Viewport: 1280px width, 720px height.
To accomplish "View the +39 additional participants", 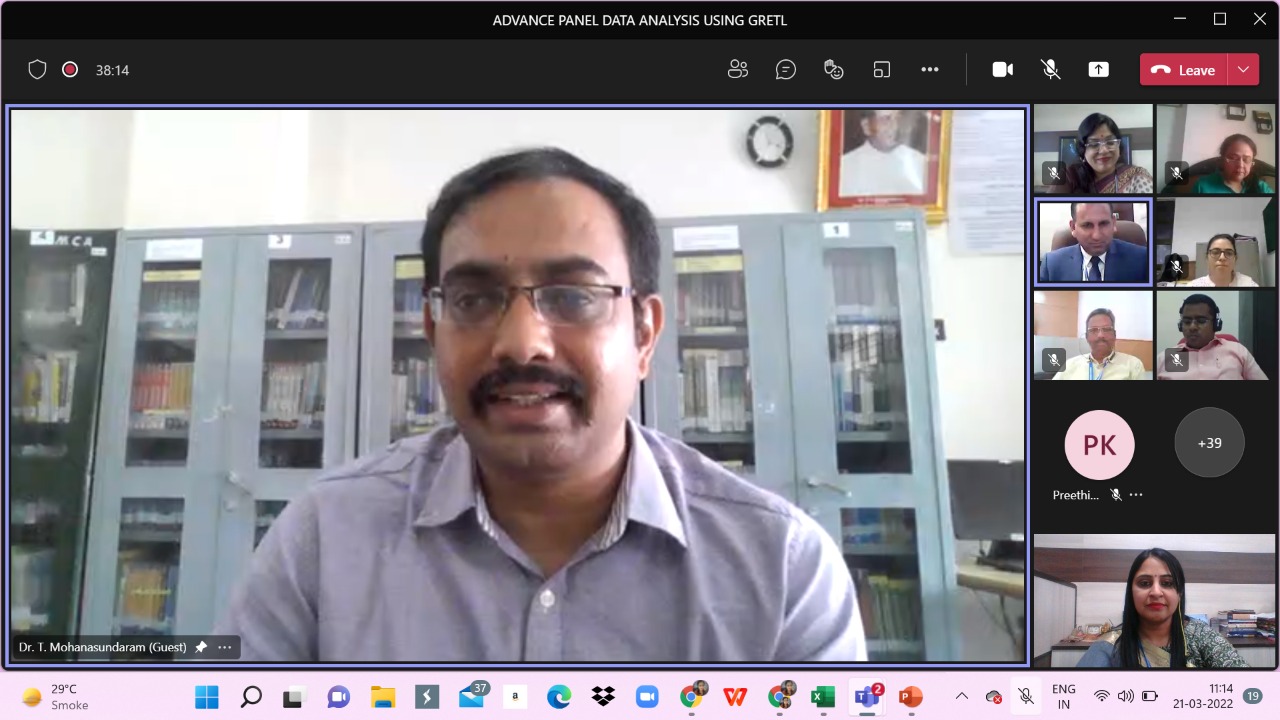I will (x=1209, y=442).
